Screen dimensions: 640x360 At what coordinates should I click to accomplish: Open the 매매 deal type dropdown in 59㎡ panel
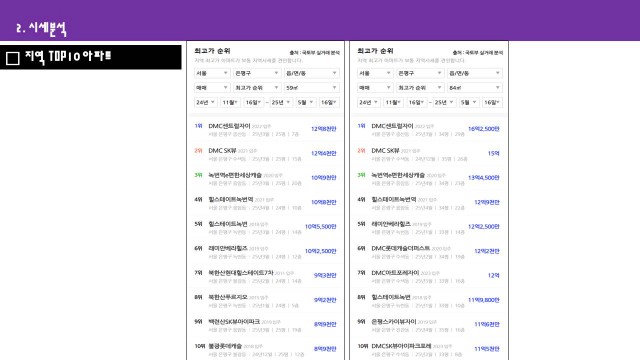point(211,88)
